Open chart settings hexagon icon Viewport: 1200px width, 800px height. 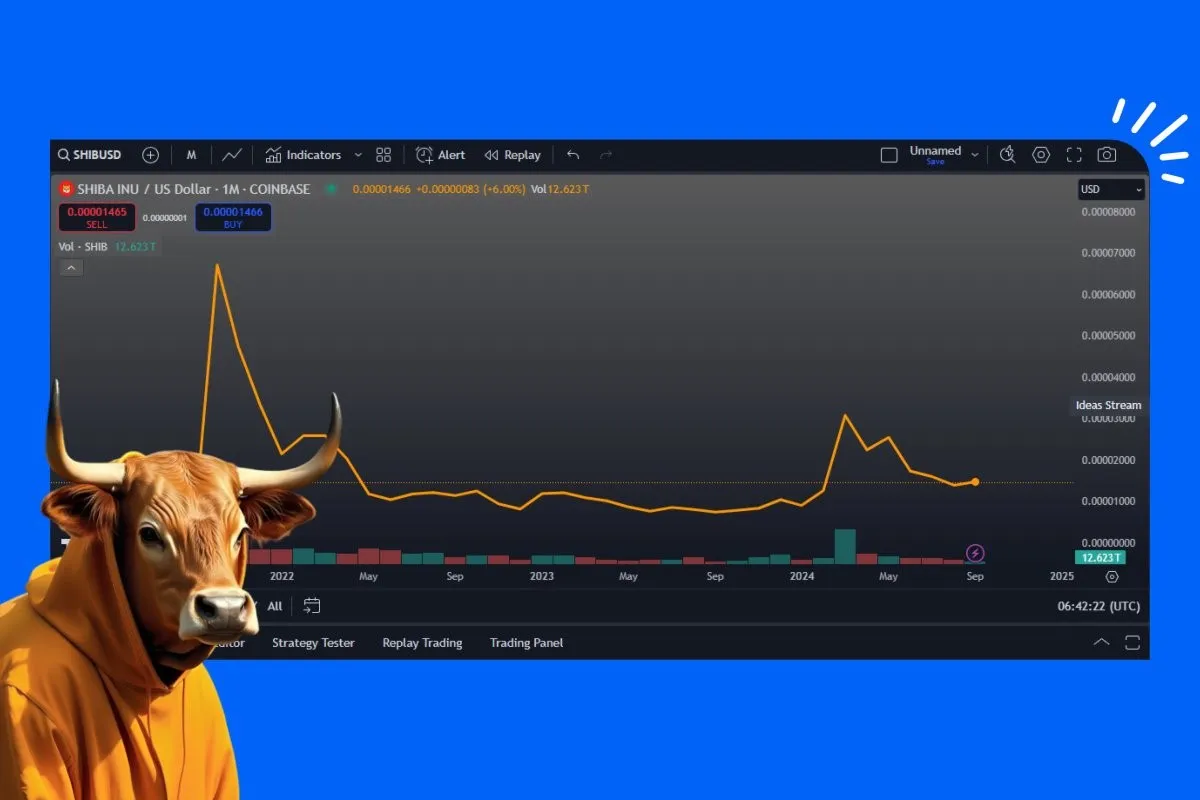tap(1041, 155)
